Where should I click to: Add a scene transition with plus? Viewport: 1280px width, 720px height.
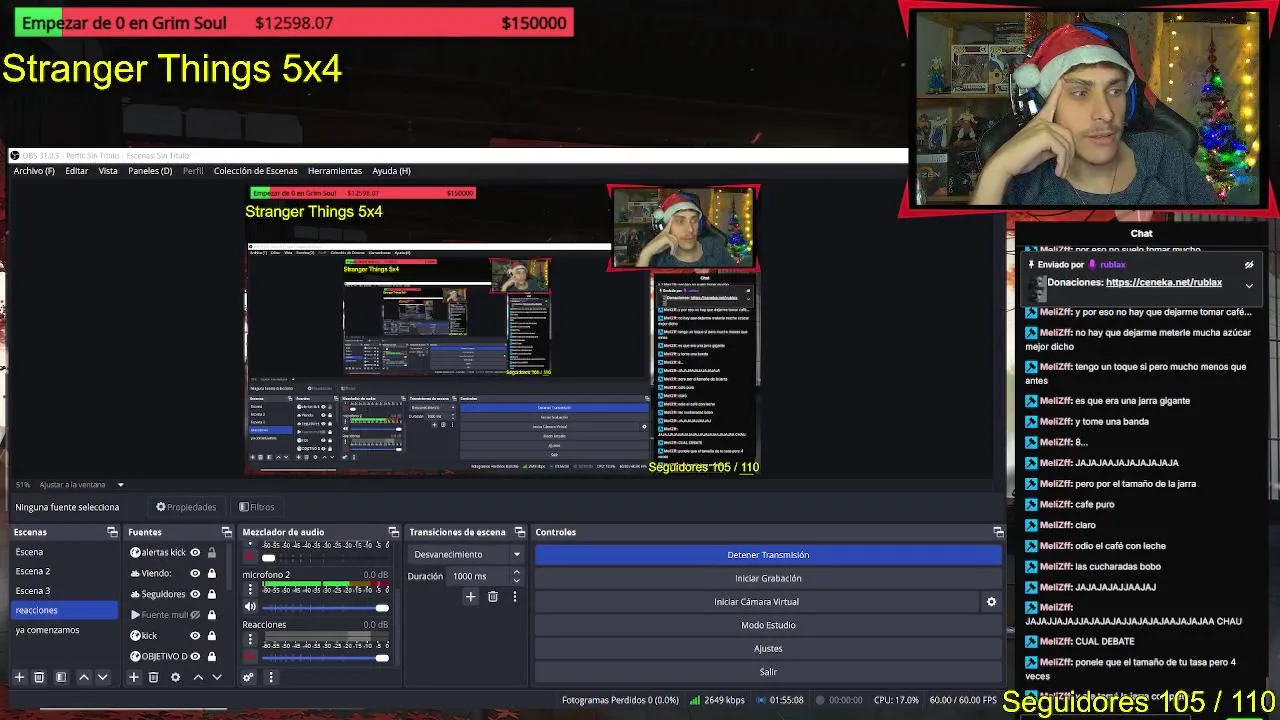471,597
